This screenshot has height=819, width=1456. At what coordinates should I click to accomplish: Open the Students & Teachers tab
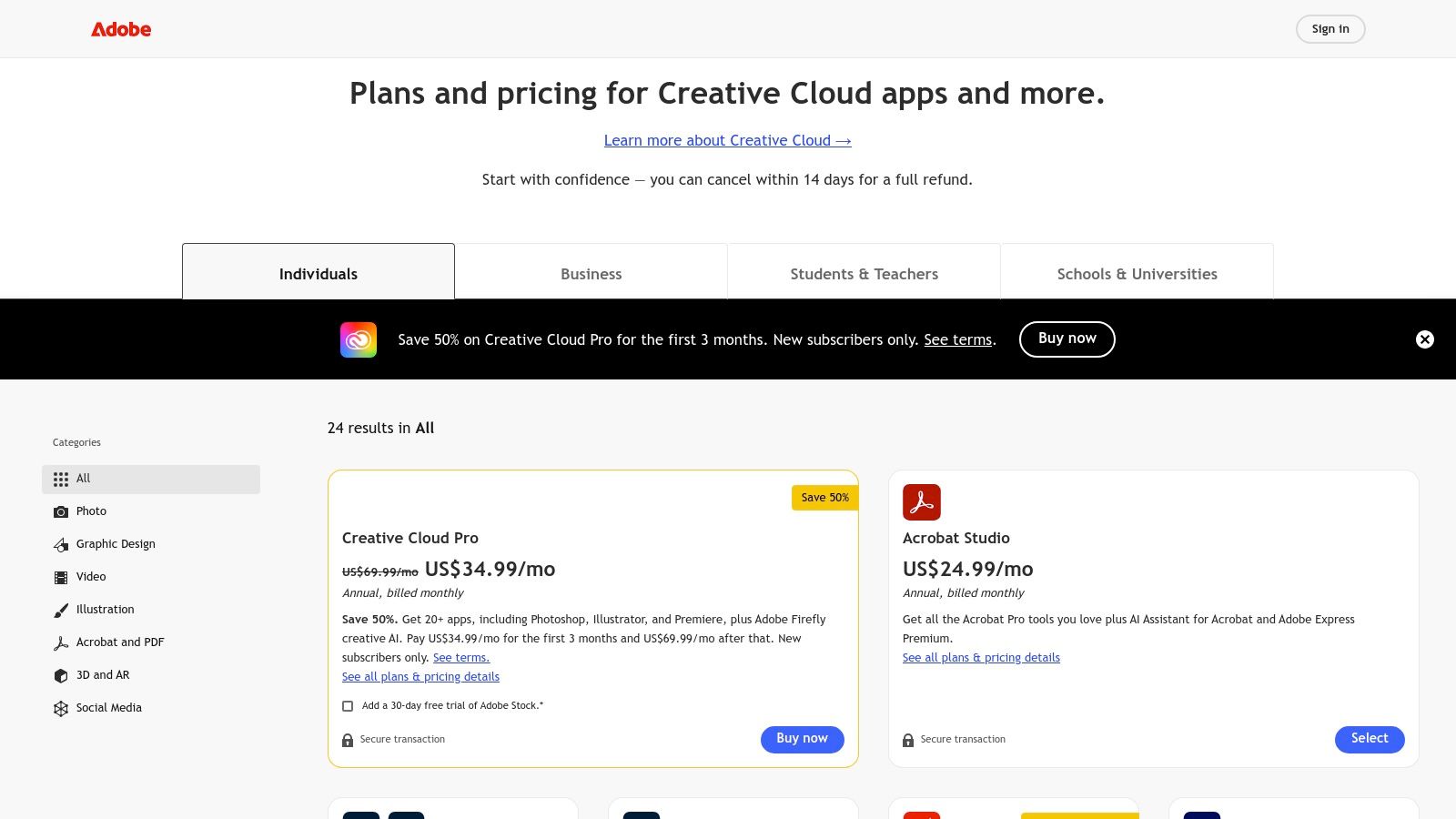pyautogui.click(x=864, y=274)
